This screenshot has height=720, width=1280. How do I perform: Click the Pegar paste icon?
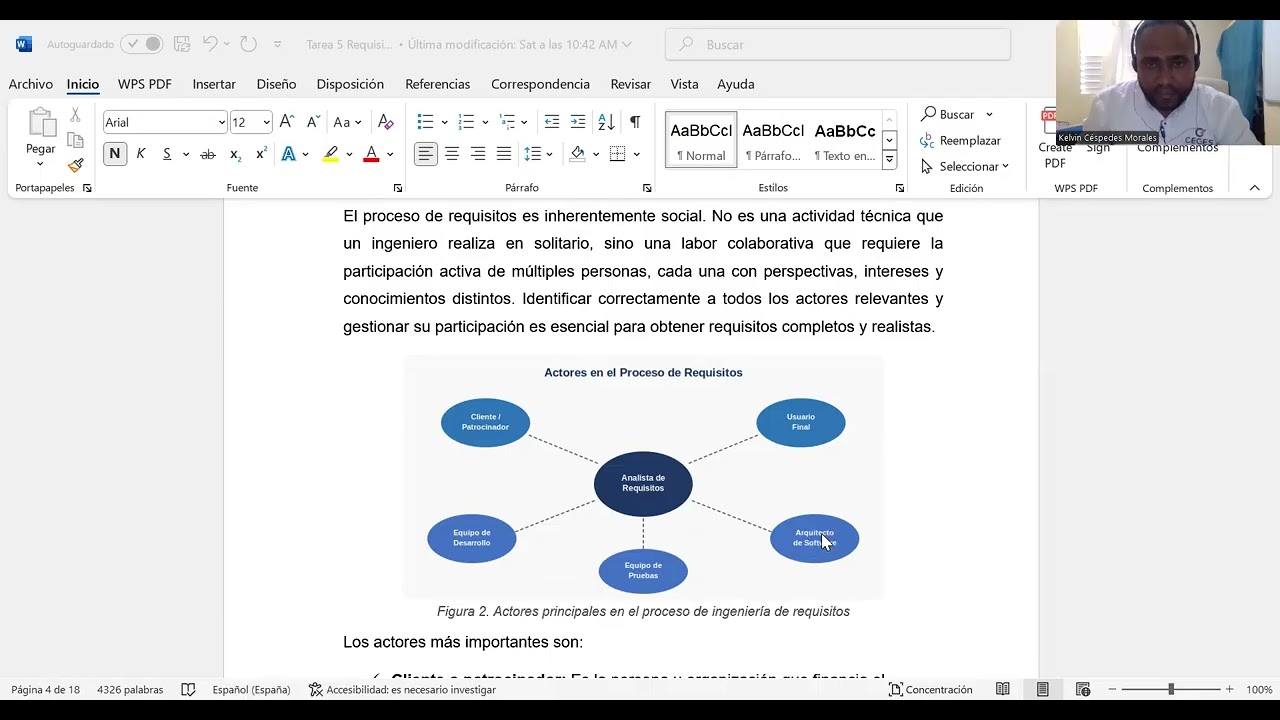(x=41, y=123)
